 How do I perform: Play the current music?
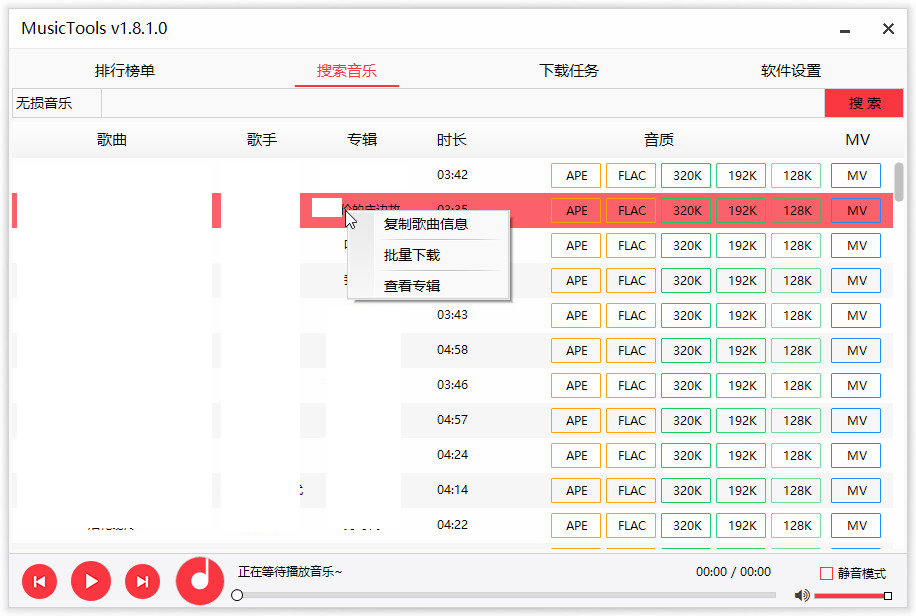tap(91, 581)
